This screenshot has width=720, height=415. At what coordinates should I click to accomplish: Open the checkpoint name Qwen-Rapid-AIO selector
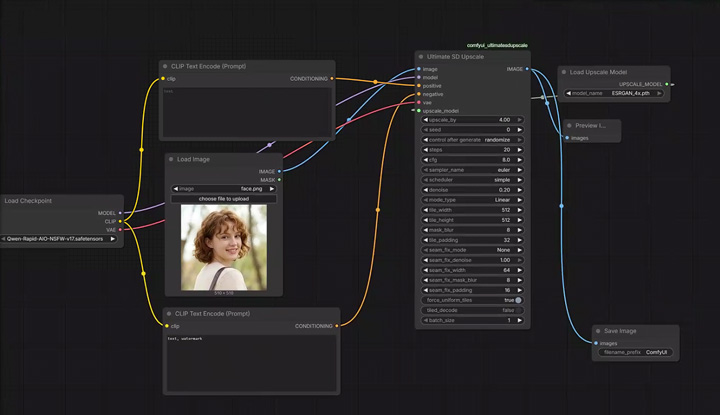coord(58,239)
